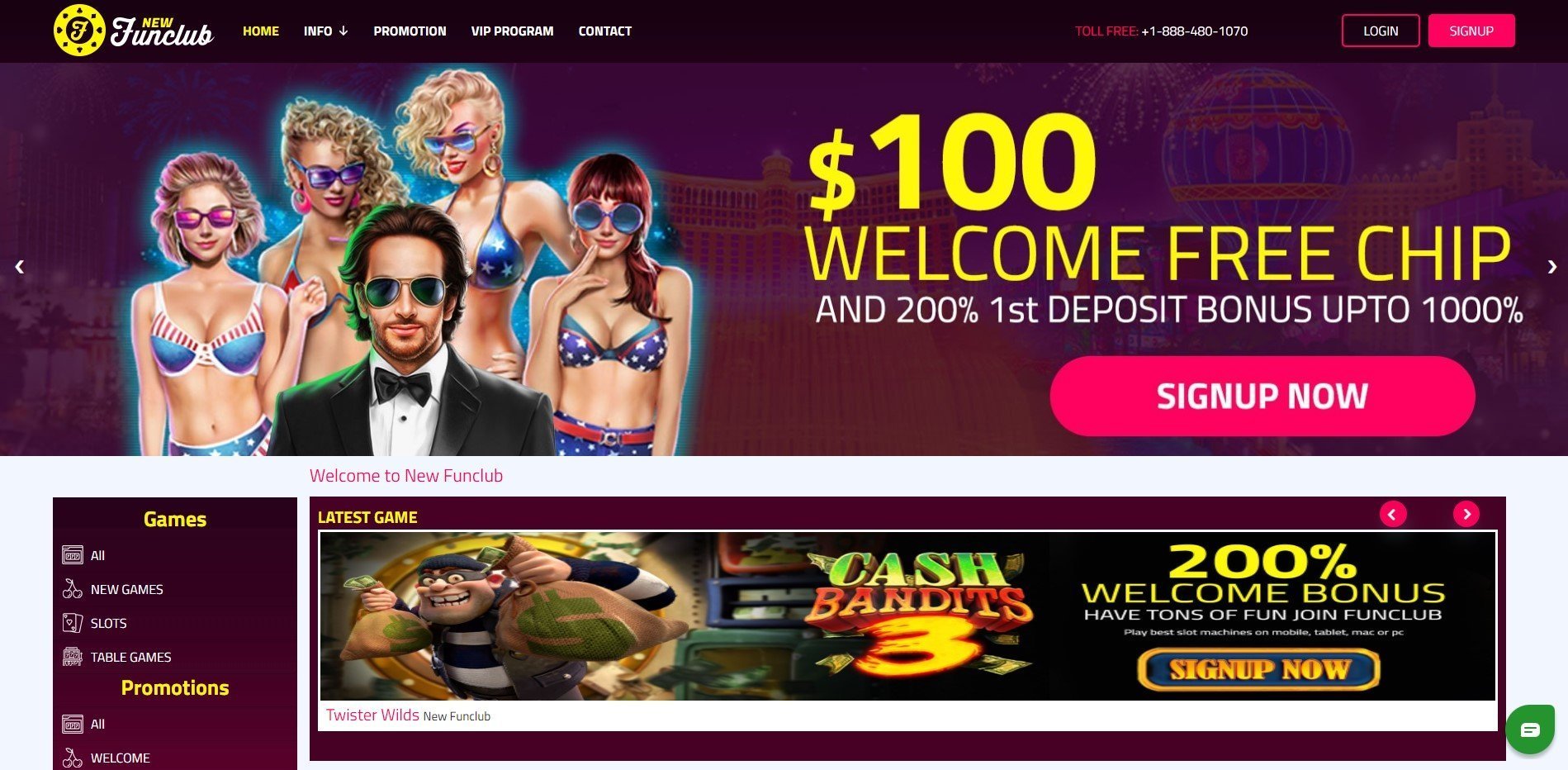
Task: Open the PROMOTION menu item
Action: click(410, 31)
